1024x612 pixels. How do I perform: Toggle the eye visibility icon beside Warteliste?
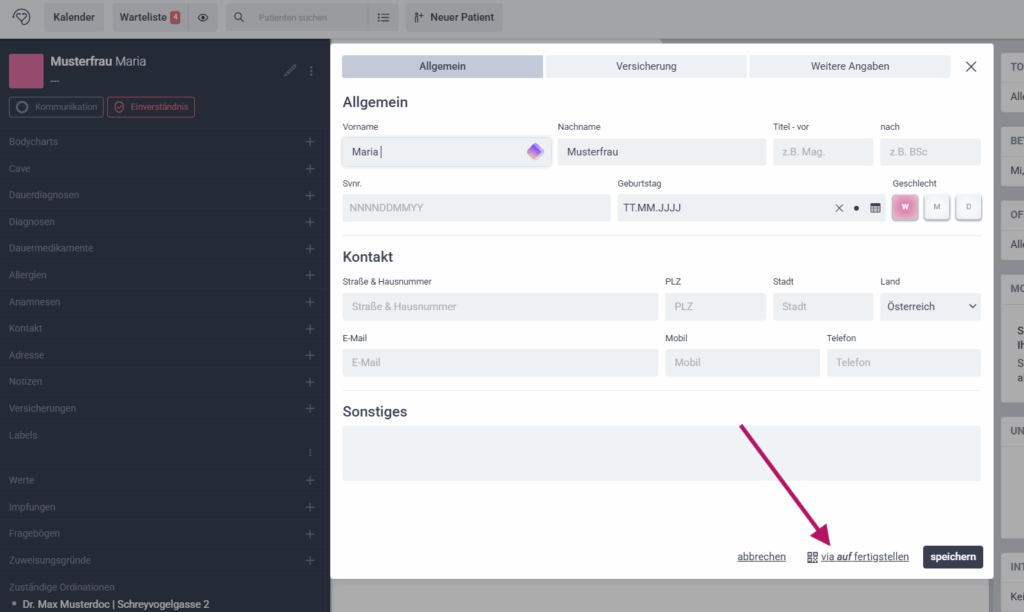click(203, 17)
